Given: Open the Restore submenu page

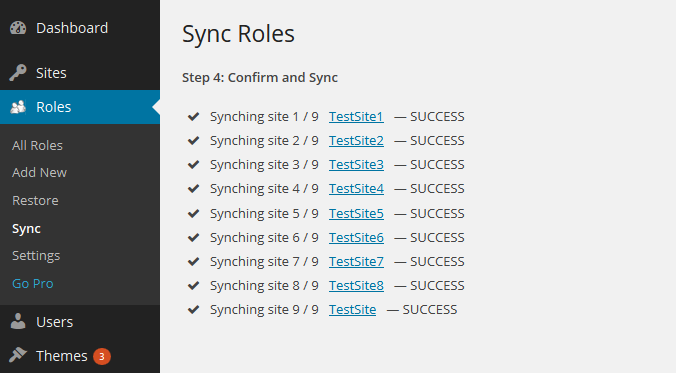Looking at the screenshot, I should tap(35, 201).
